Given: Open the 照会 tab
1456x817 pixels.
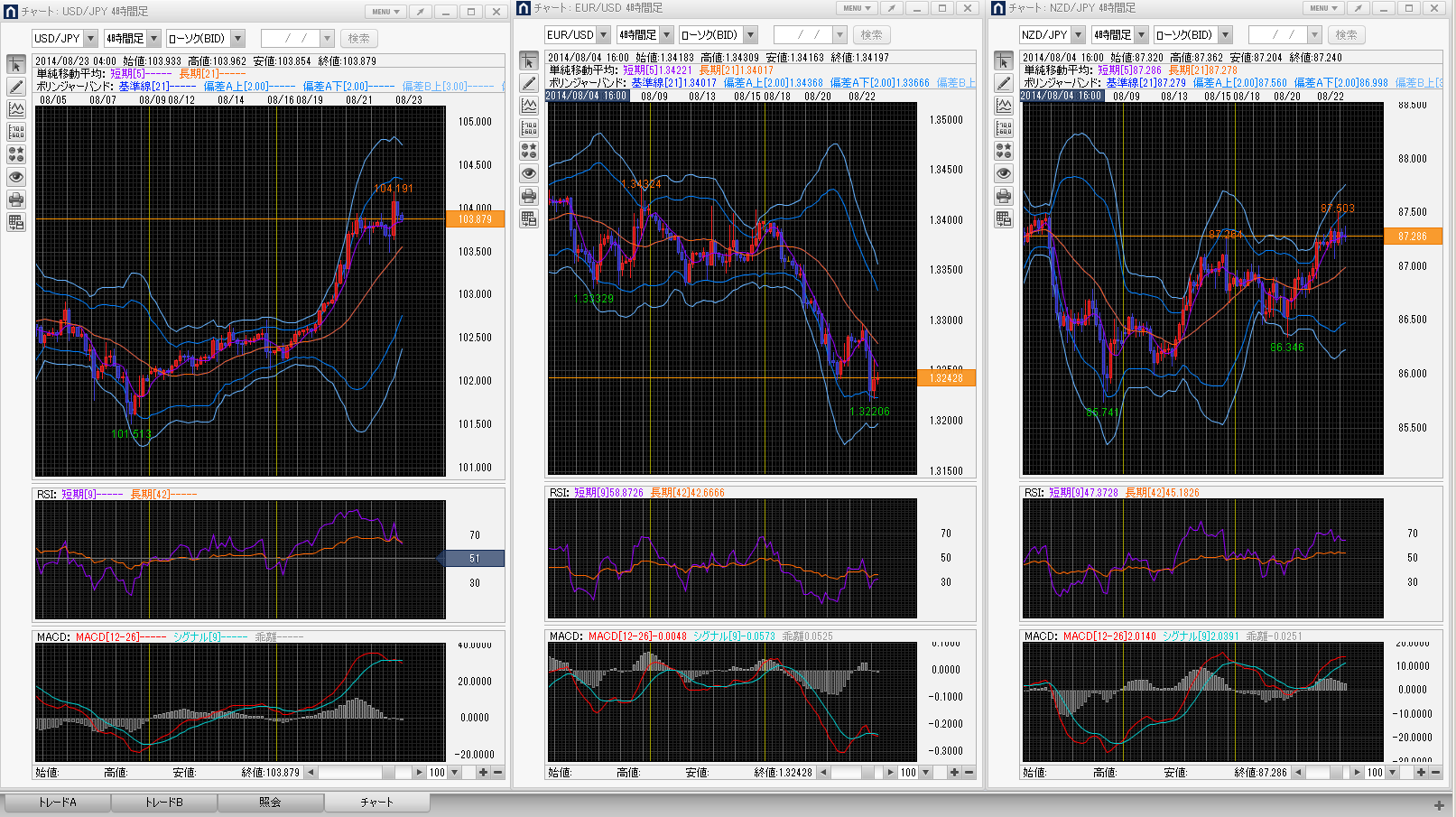Looking at the screenshot, I should [x=270, y=803].
